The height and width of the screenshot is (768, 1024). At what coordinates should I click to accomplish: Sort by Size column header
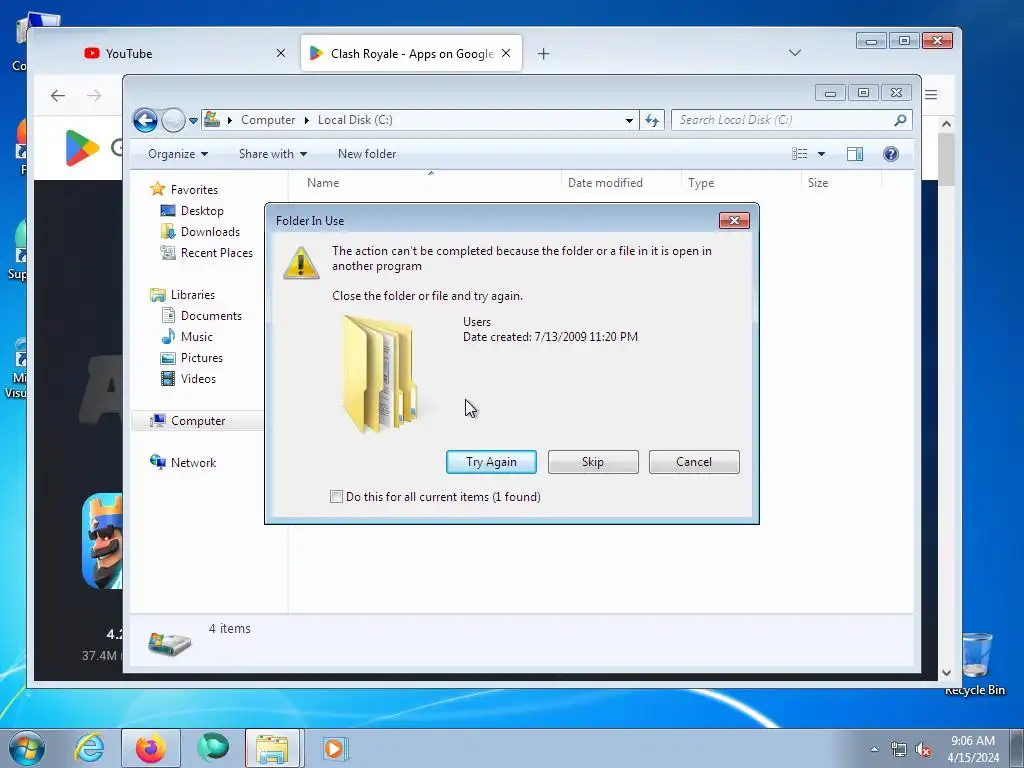tap(841, 183)
